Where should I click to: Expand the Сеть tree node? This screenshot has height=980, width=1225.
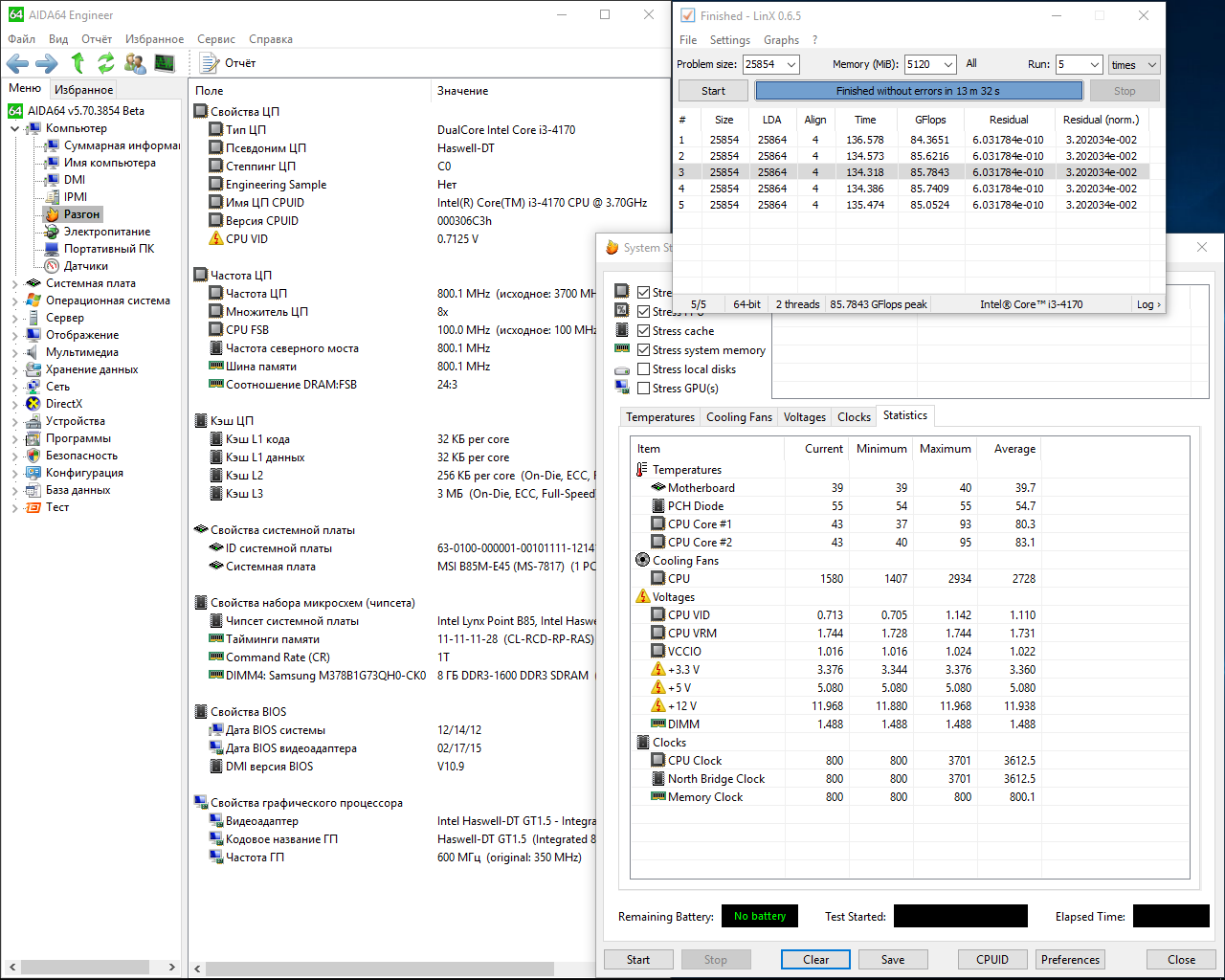click(x=14, y=387)
